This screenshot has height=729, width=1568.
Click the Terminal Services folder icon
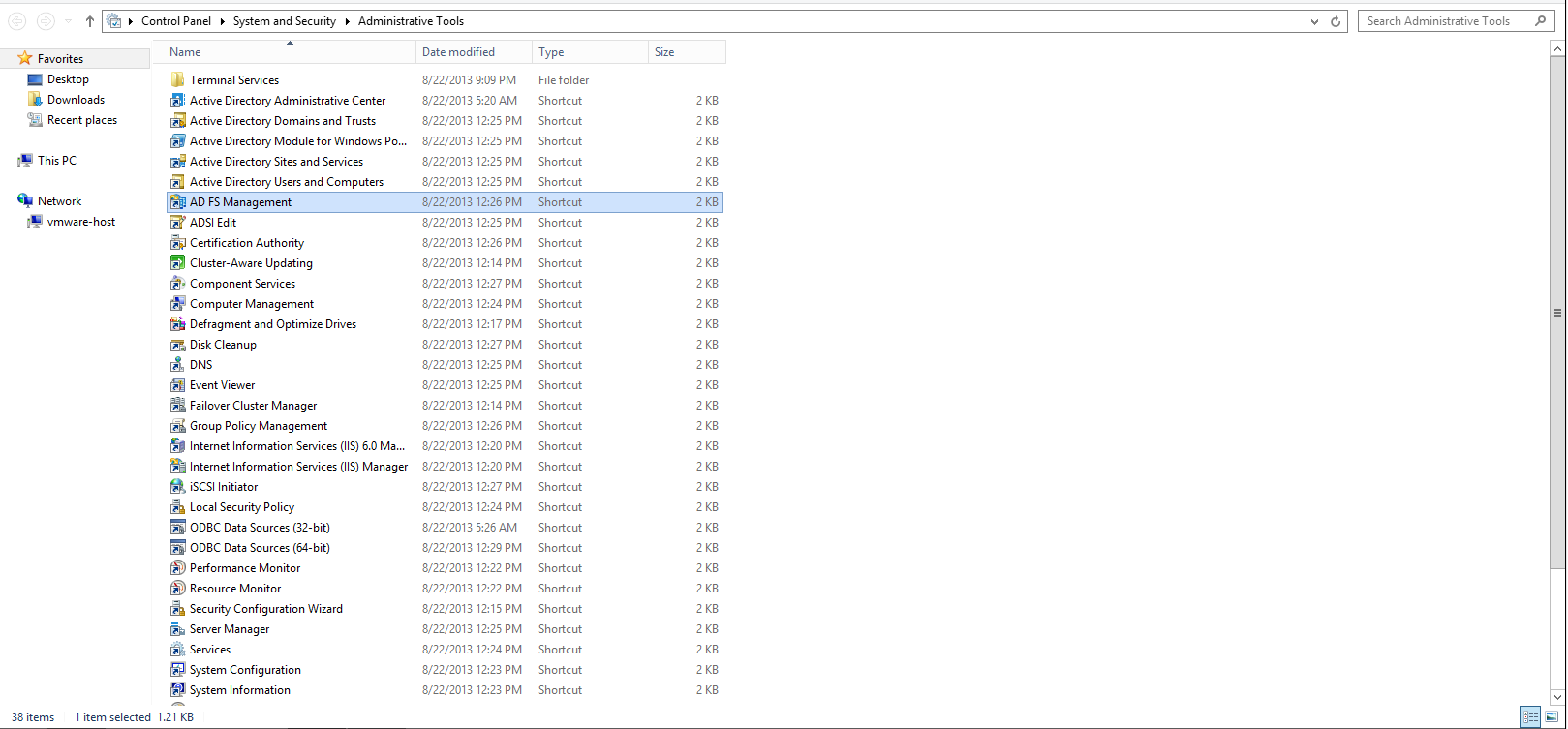178,80
